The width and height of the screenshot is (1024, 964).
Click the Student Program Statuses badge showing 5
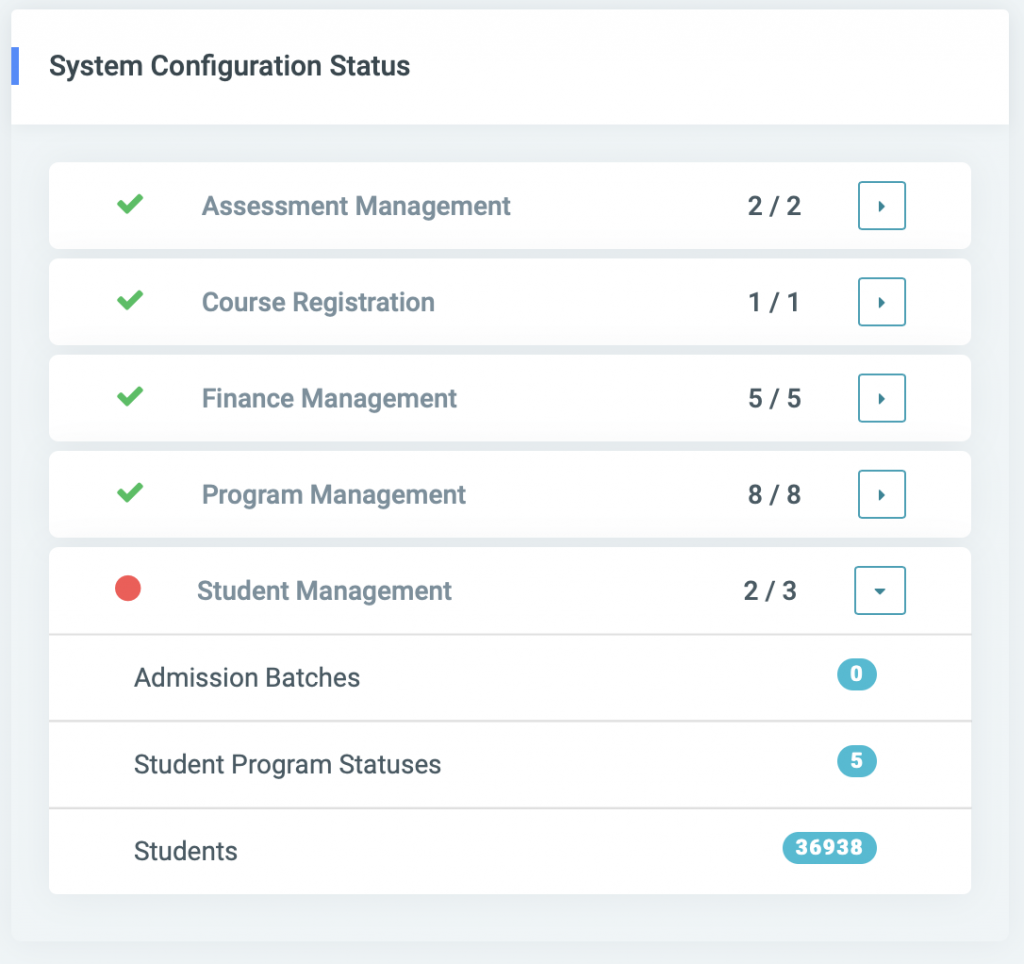pos(857,762)
